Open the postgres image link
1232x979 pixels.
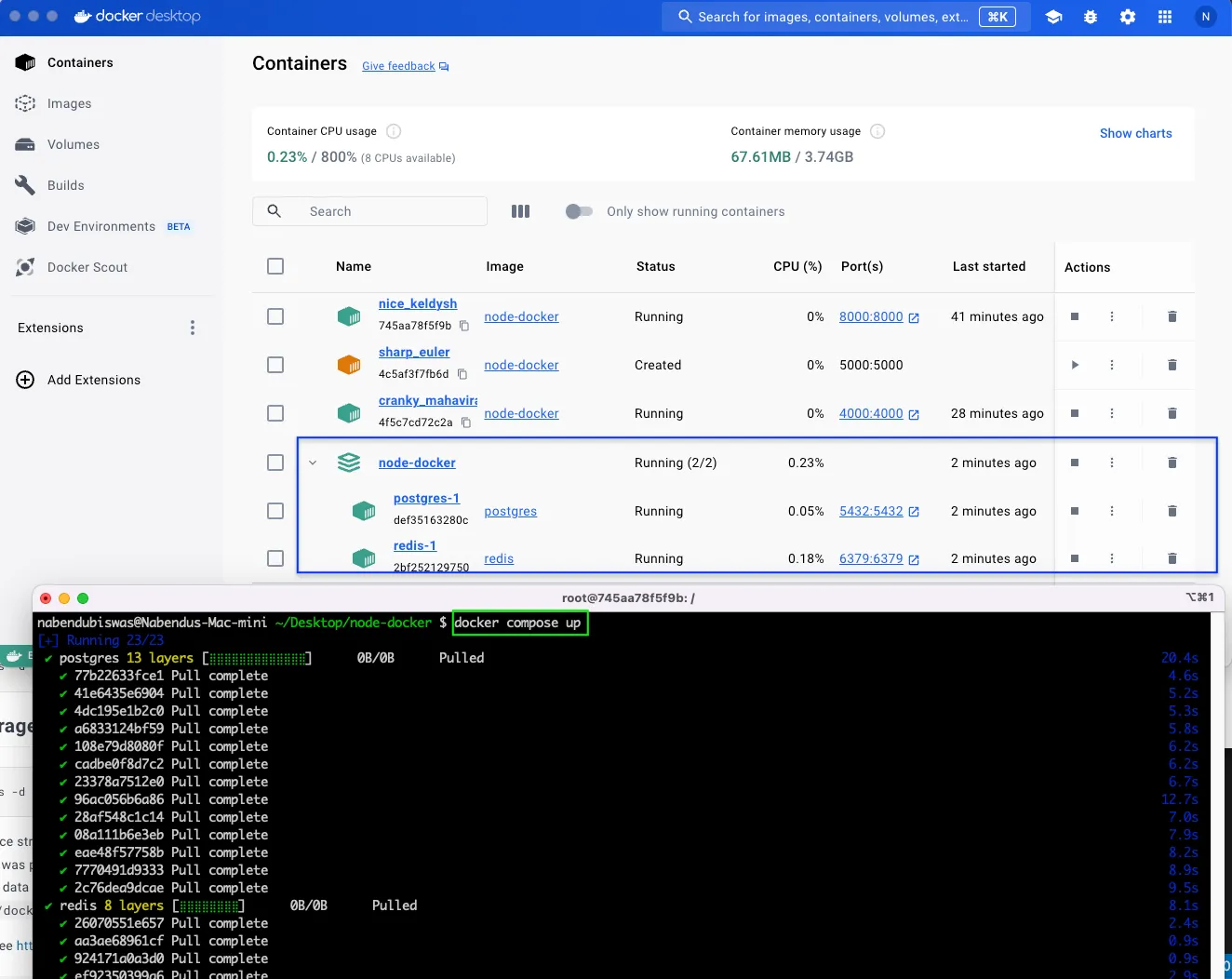pyautogui.click(x=511, y=511)
